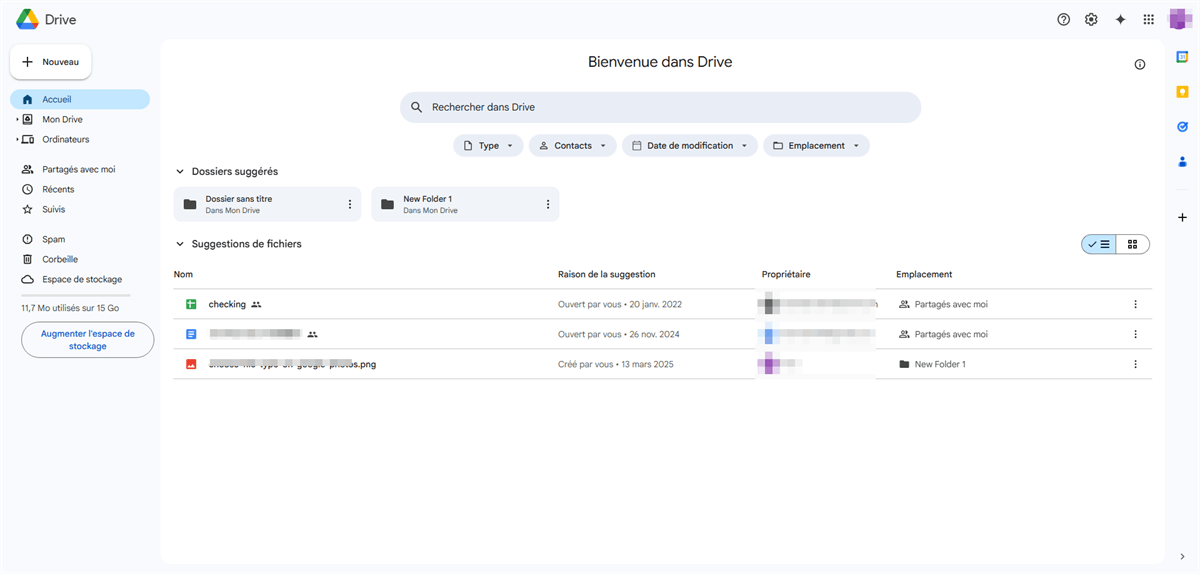
Task: Click the Nouveau button
Action: pos(51,62)
